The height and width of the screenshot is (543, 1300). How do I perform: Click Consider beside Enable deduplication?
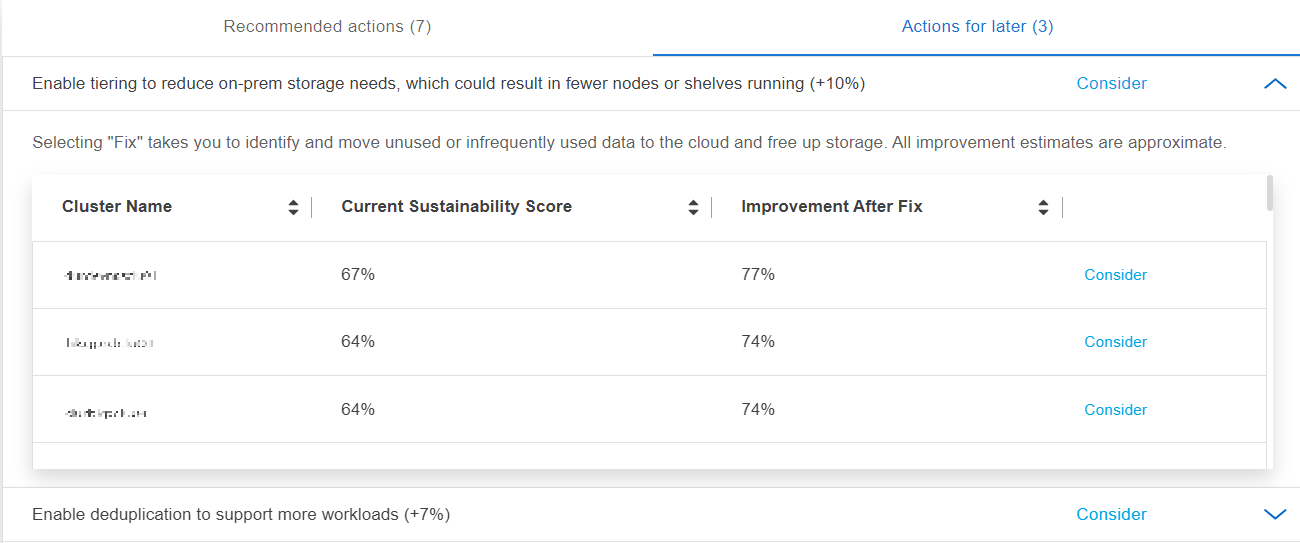coord(1111,514)
